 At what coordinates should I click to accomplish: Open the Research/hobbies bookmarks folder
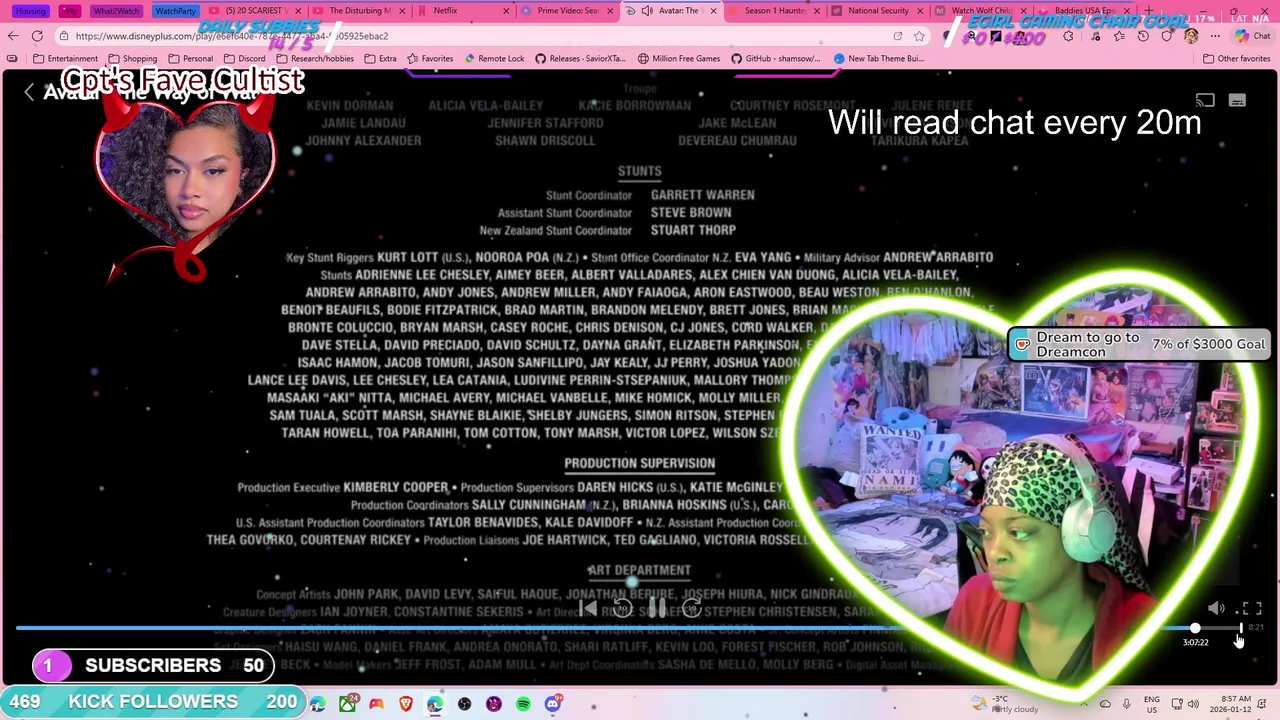coord(314,59)
